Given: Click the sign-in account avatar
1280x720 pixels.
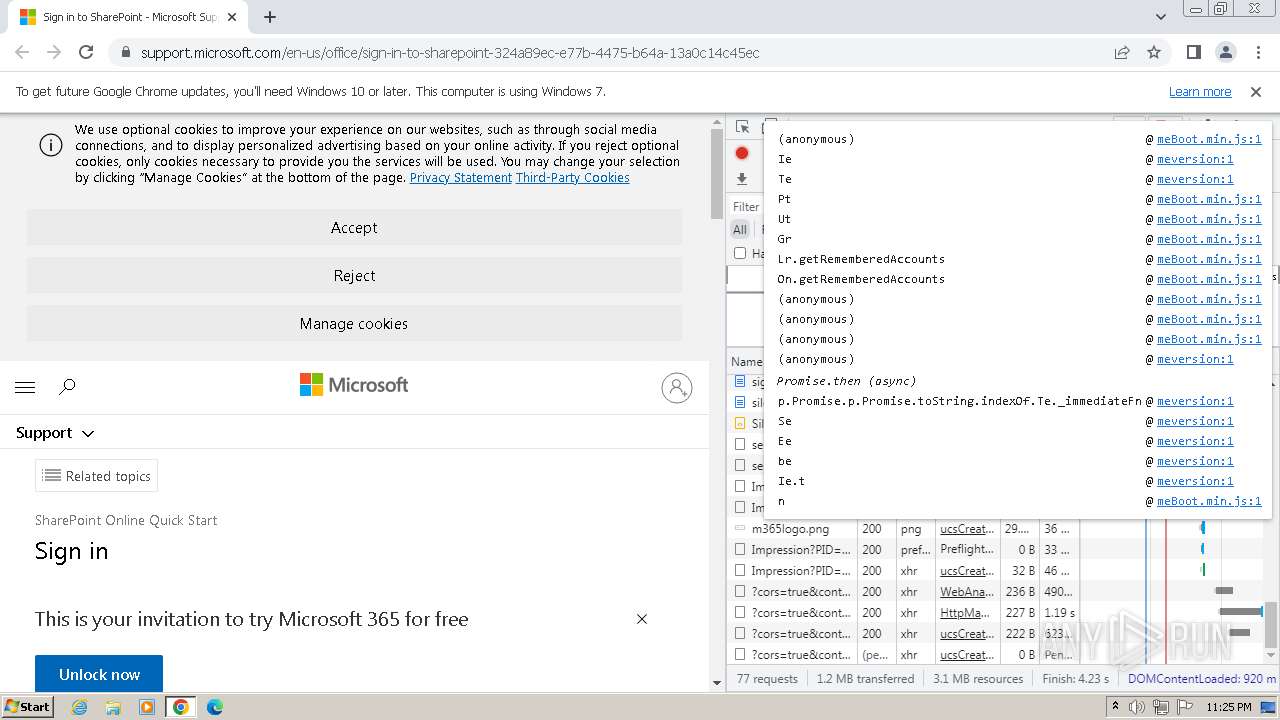Looking at the screenshot, I should click(x=677, y=387).
